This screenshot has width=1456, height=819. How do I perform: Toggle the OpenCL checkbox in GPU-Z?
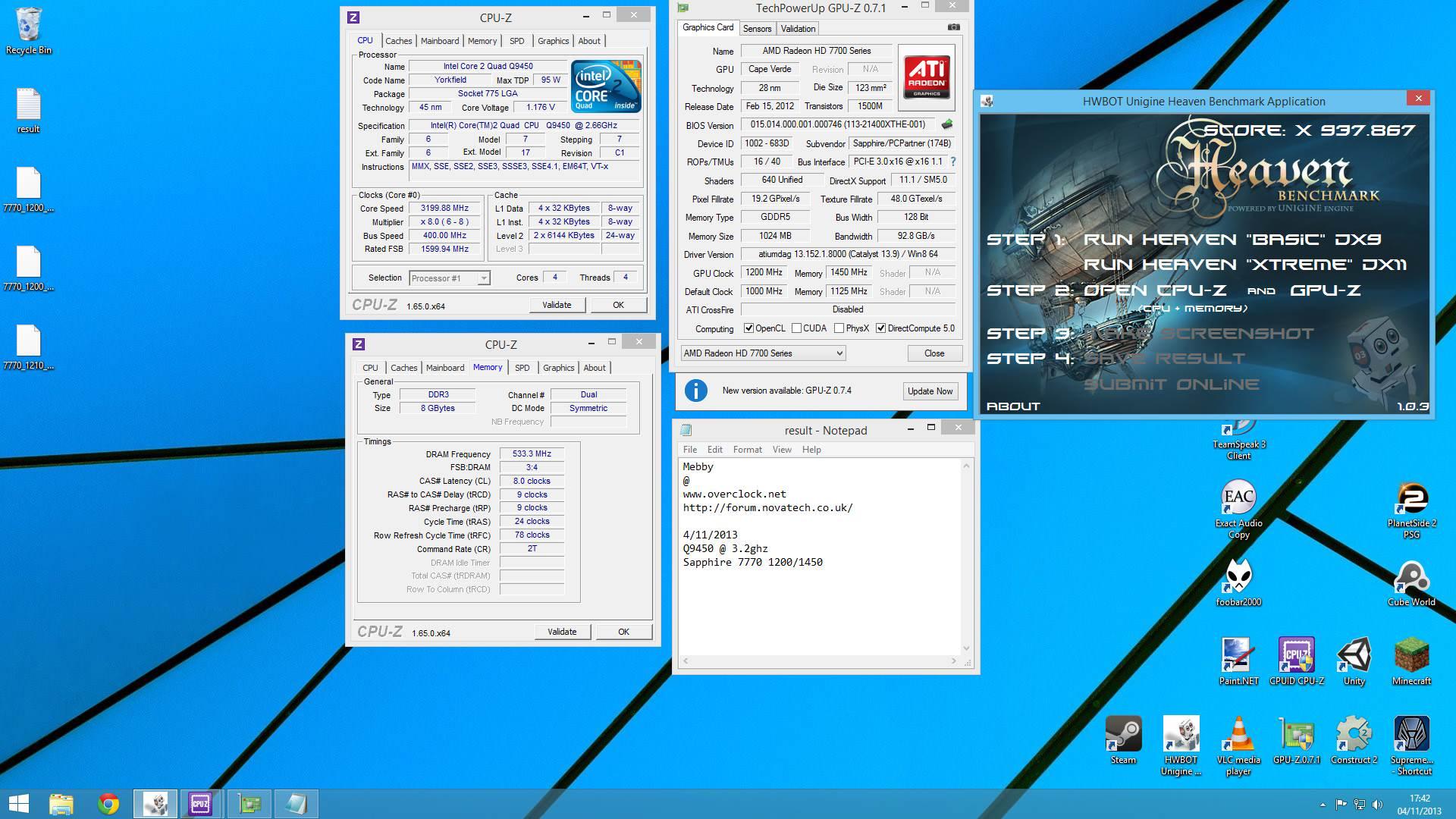point(748,328)
